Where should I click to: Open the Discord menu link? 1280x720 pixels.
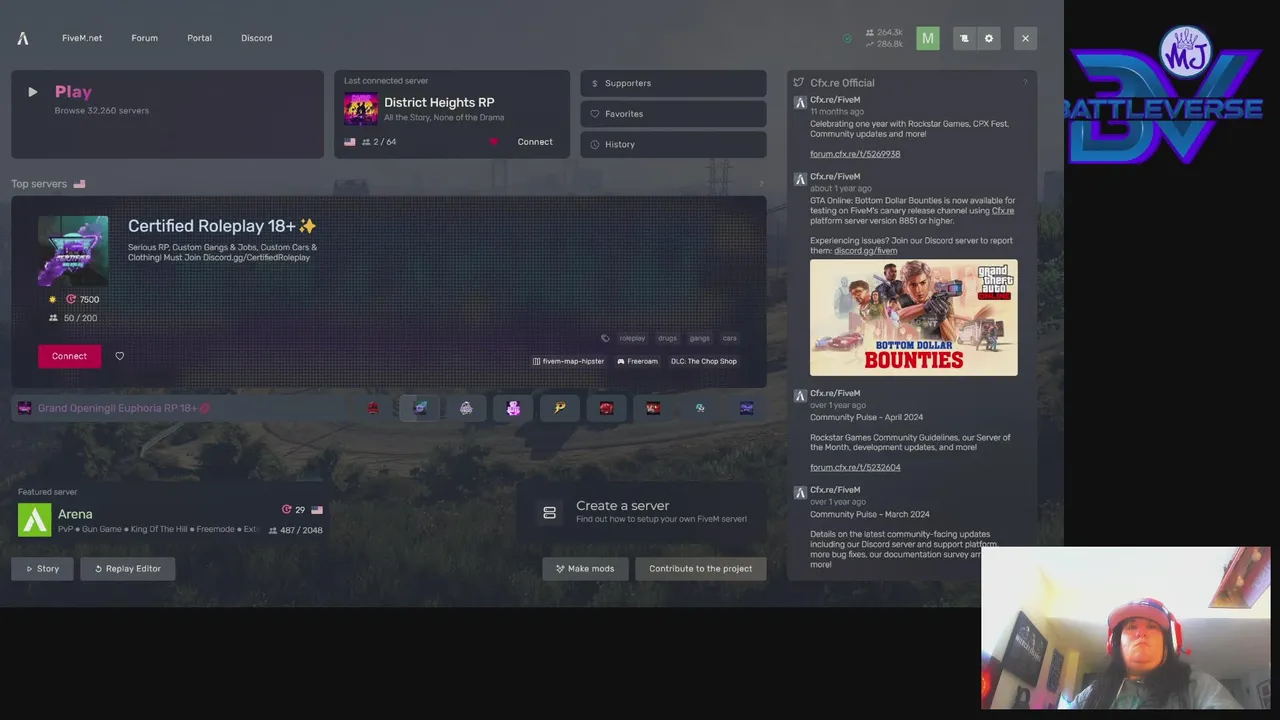point(256,38)
